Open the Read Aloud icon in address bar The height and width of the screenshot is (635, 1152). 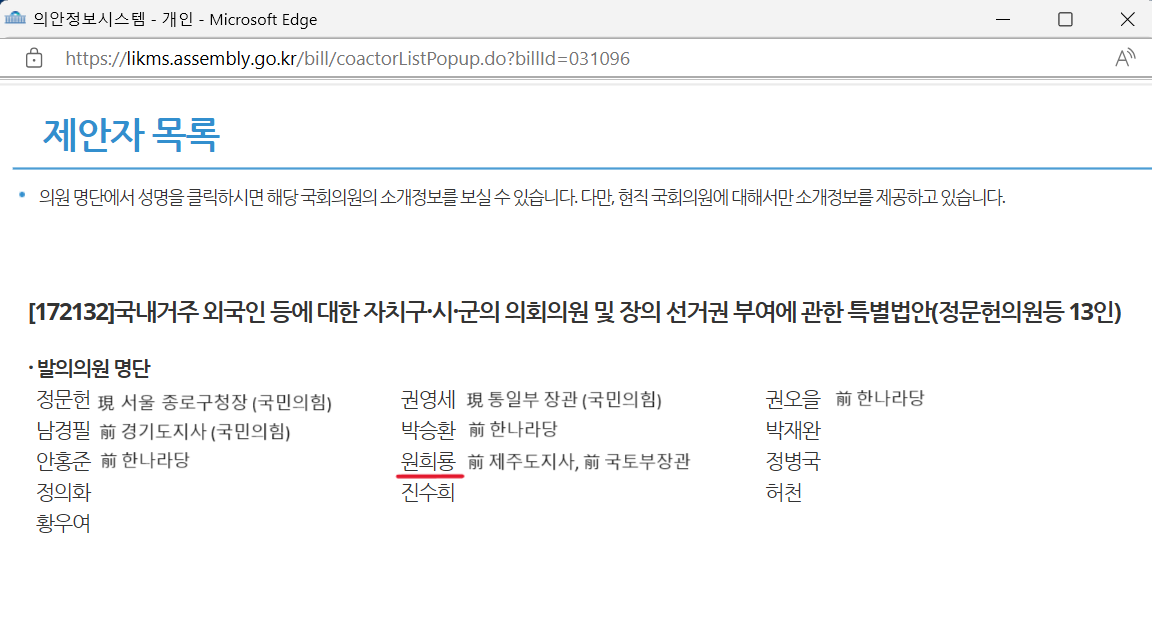1125,58
